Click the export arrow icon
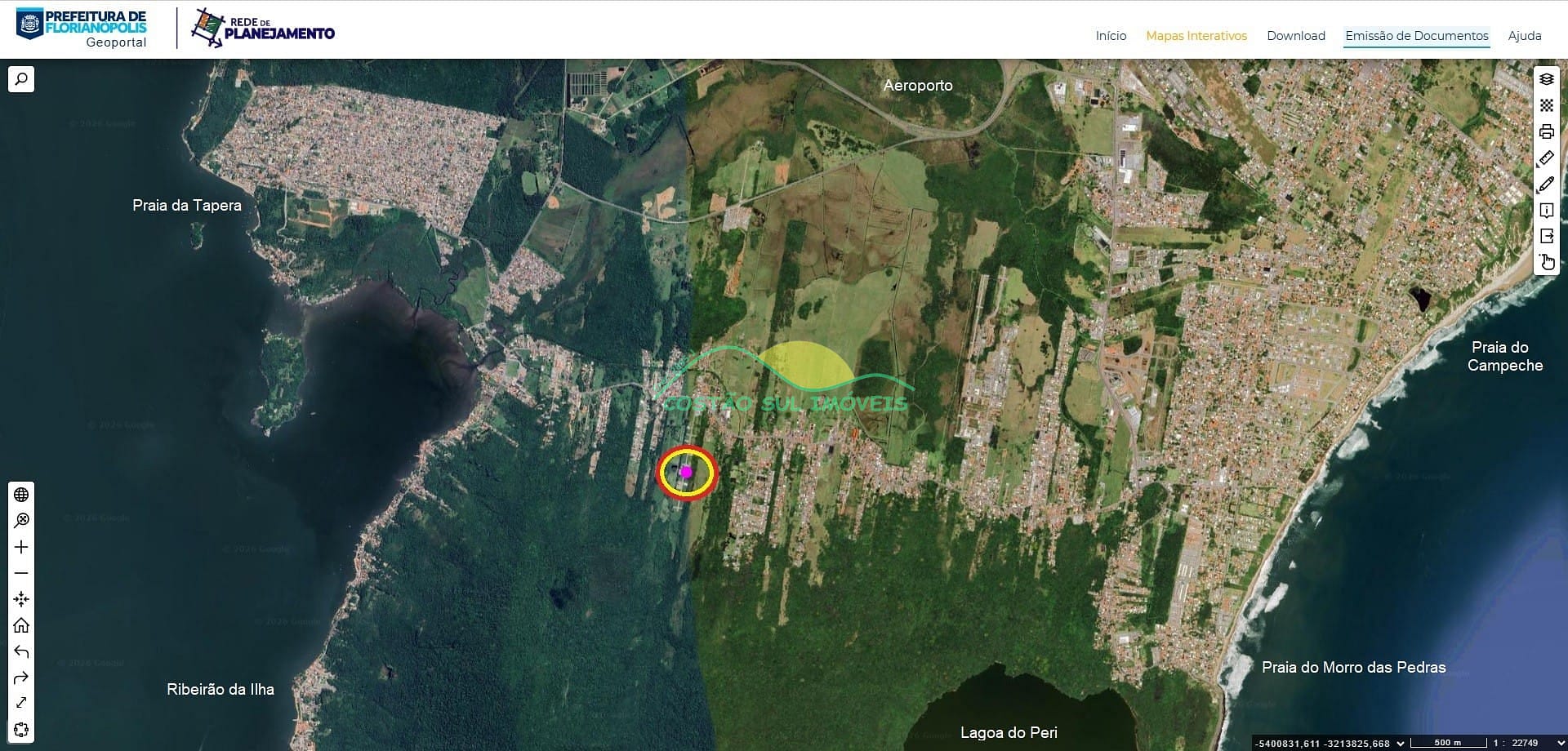 pos(1546,236)
